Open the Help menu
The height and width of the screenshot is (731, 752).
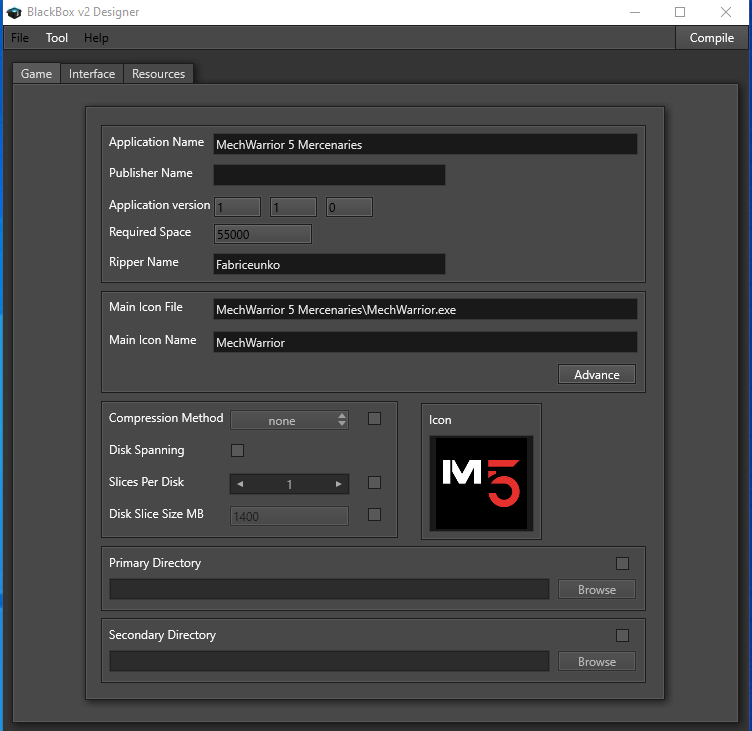(96, 38)
